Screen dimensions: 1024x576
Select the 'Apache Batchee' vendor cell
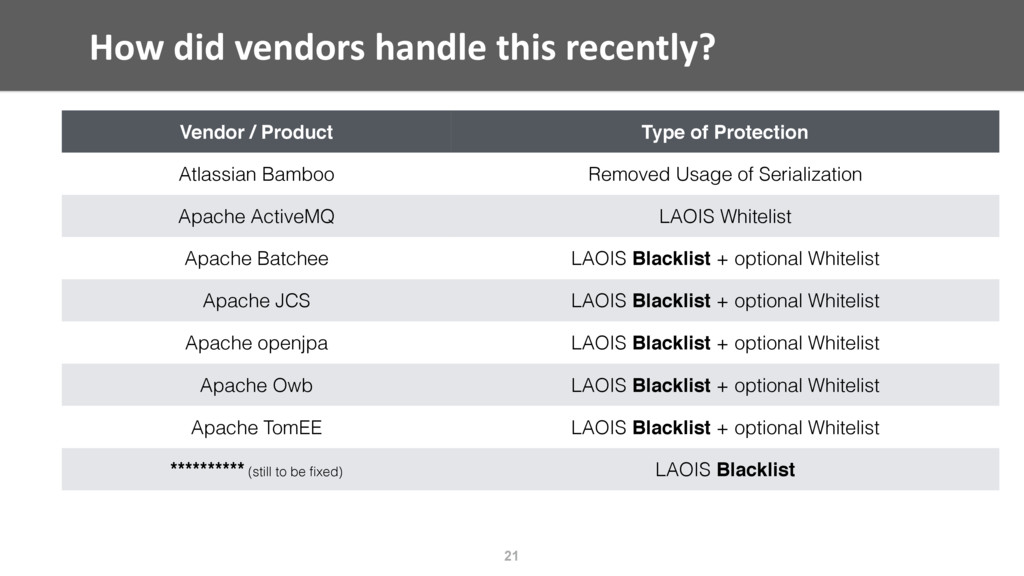[256, 259]
